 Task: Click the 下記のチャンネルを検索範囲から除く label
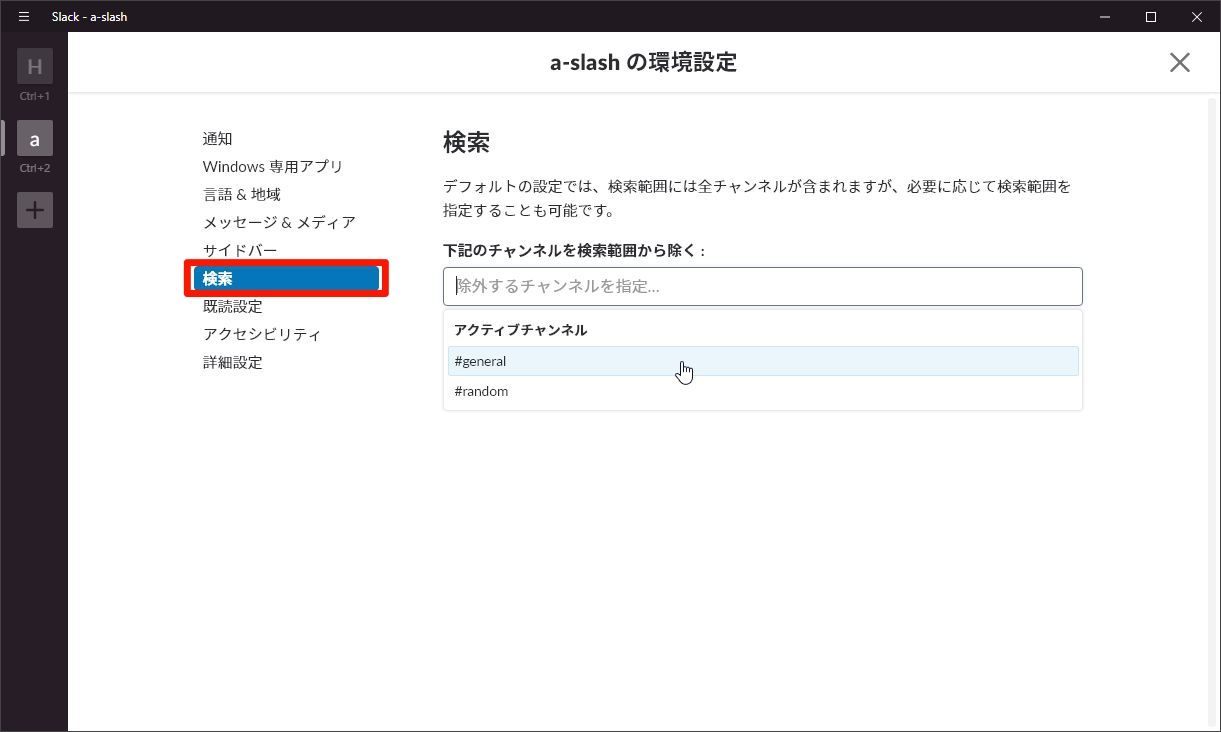[x=574, y=251]
